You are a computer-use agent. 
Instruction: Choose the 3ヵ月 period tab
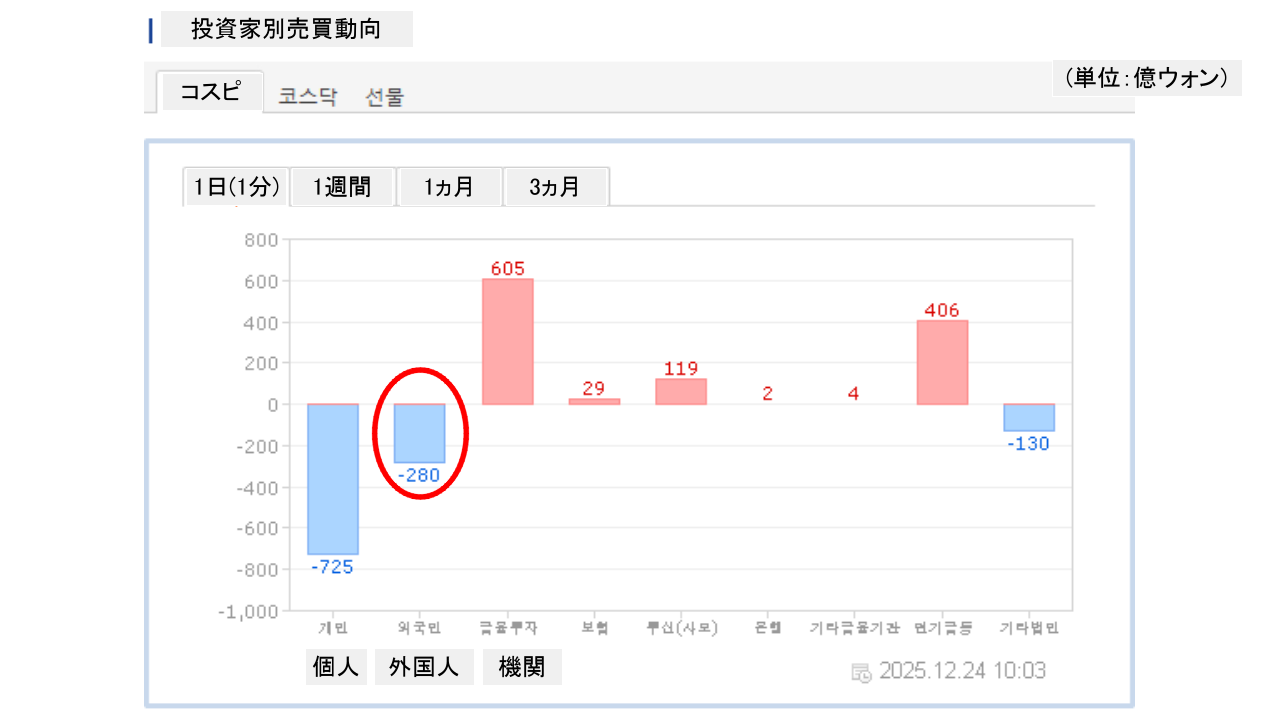[555, 187]
